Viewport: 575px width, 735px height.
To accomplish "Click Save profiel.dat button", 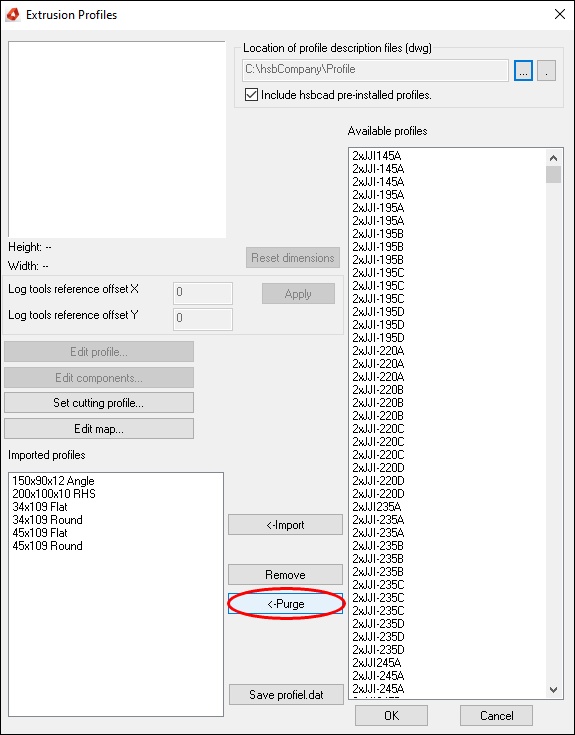I will tap(286, 695).
